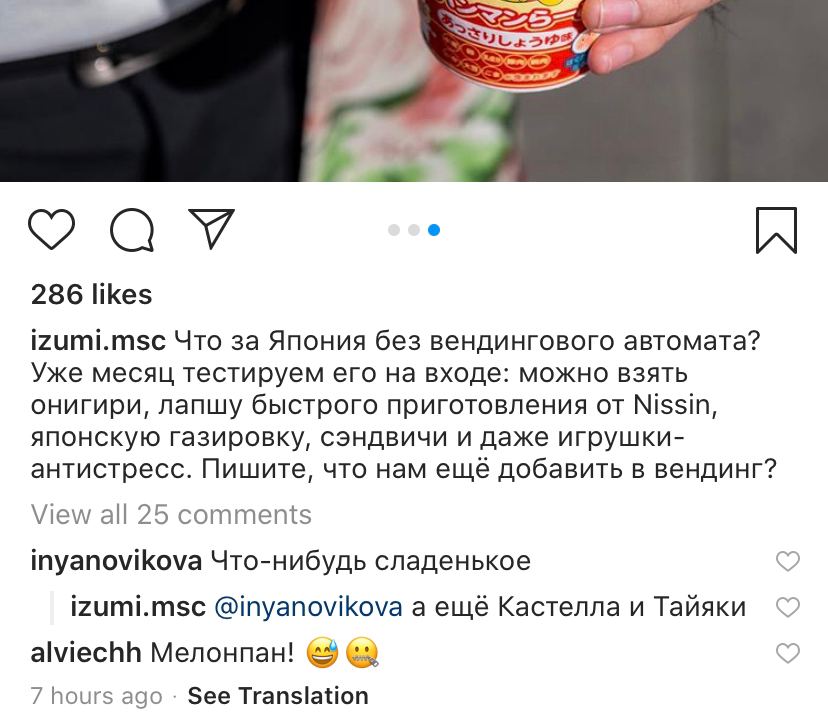Like alviechh's Мелонпан comment
The image size is (828, 718).
click(787, 653)
